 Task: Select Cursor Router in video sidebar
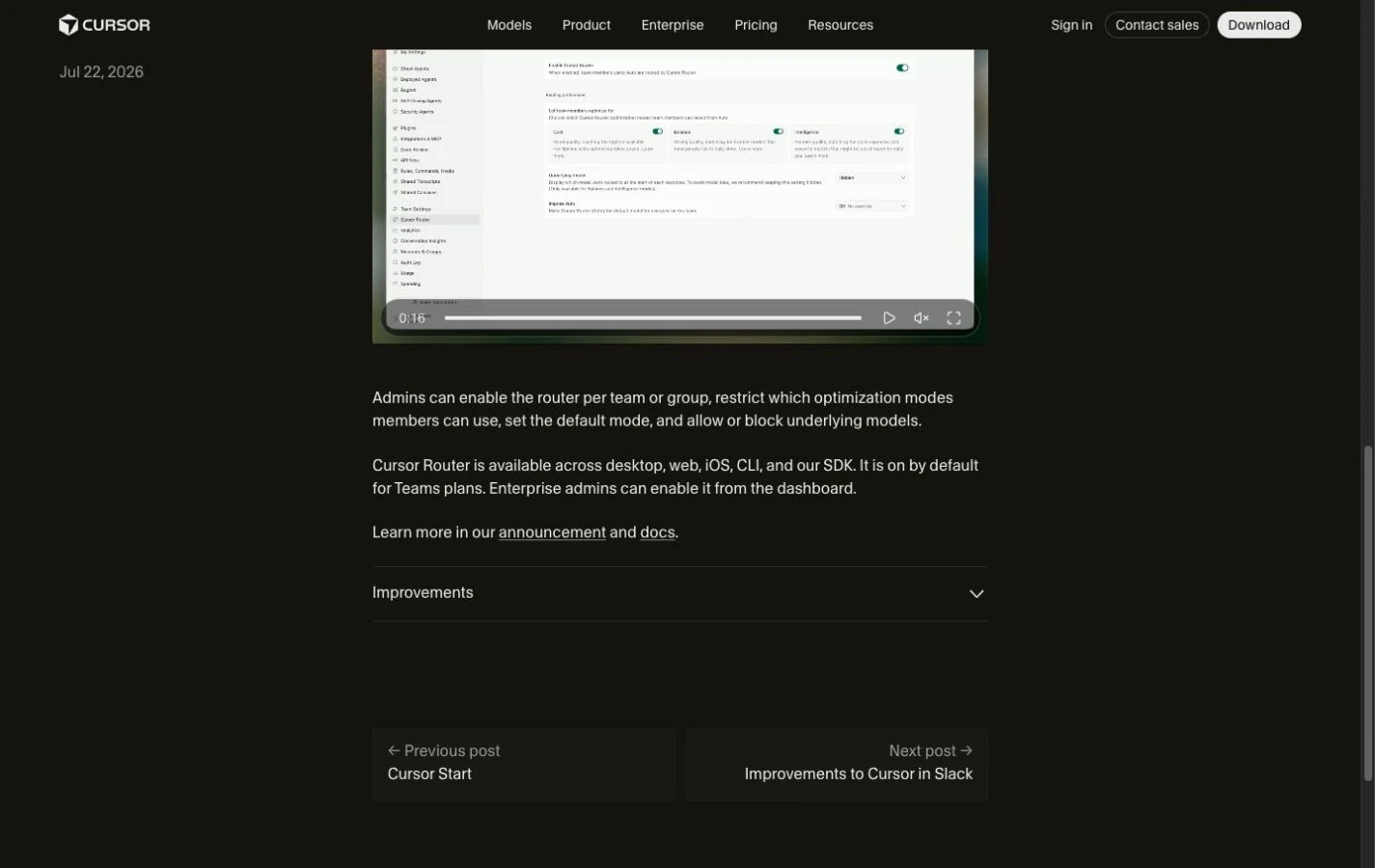pos(434,220)
